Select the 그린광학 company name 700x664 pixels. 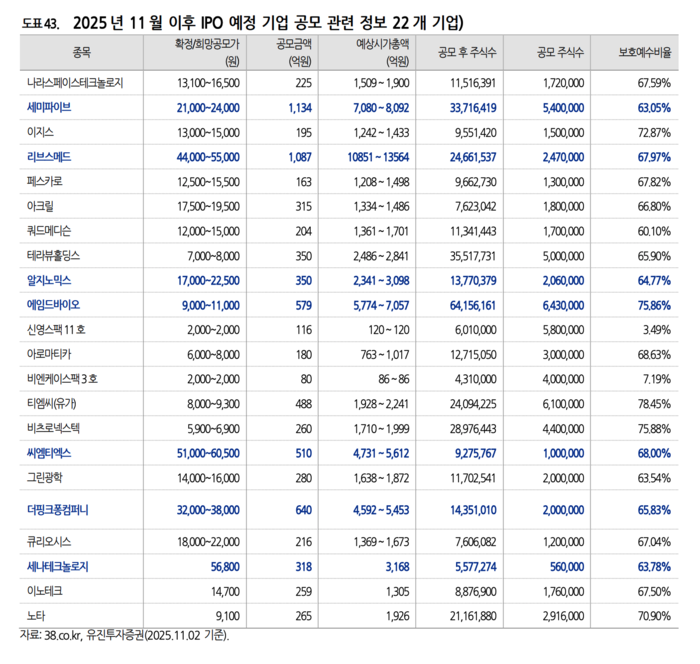pyautogui.click(x=45, y=478)
